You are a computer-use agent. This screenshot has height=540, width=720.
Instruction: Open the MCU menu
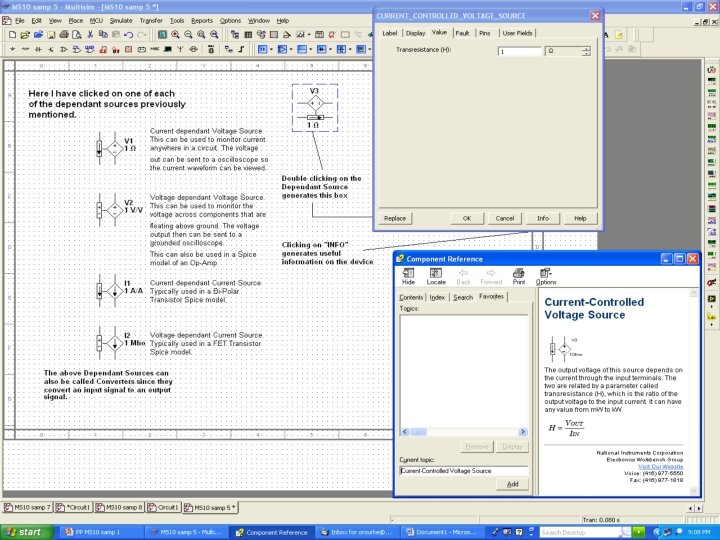[96, 21]
